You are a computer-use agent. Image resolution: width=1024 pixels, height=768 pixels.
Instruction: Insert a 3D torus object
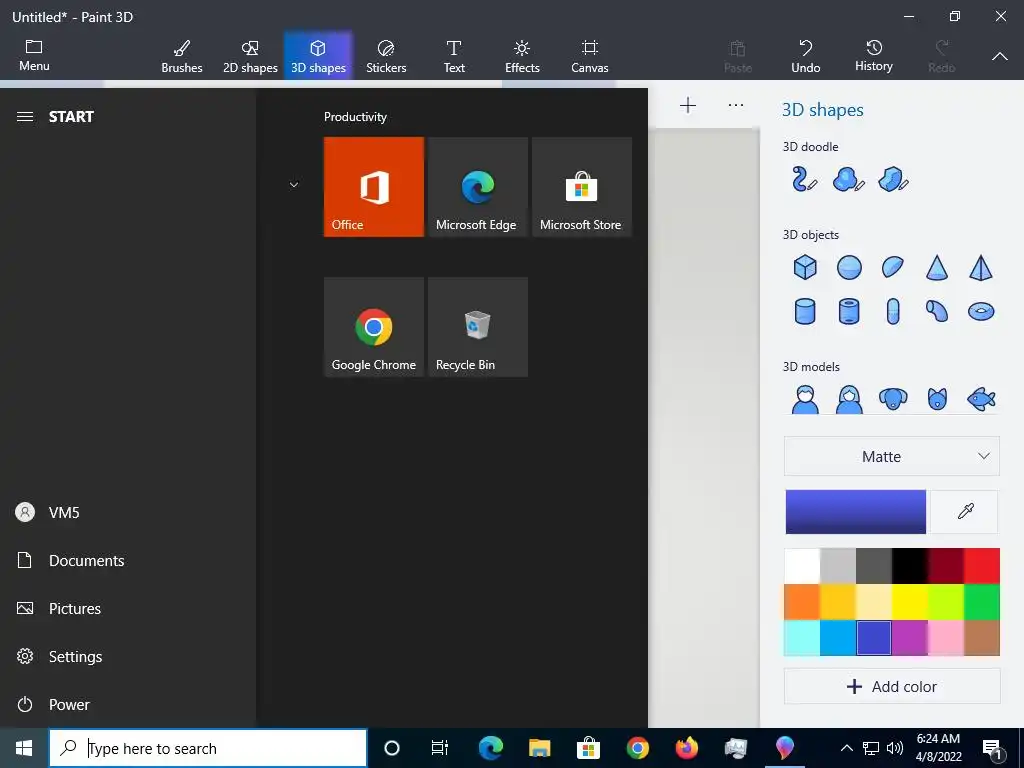click(x=981, y=312)
